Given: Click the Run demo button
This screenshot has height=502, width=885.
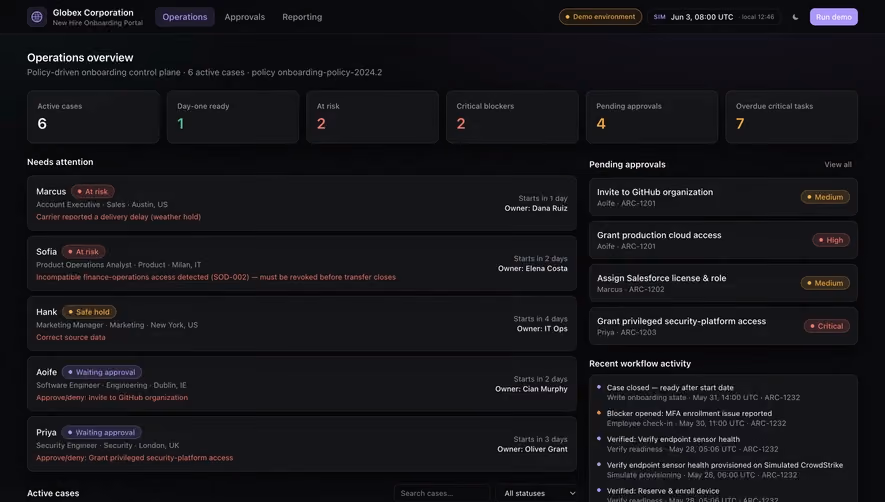Looking at the screenshot, I should click(x=834, y=17).
